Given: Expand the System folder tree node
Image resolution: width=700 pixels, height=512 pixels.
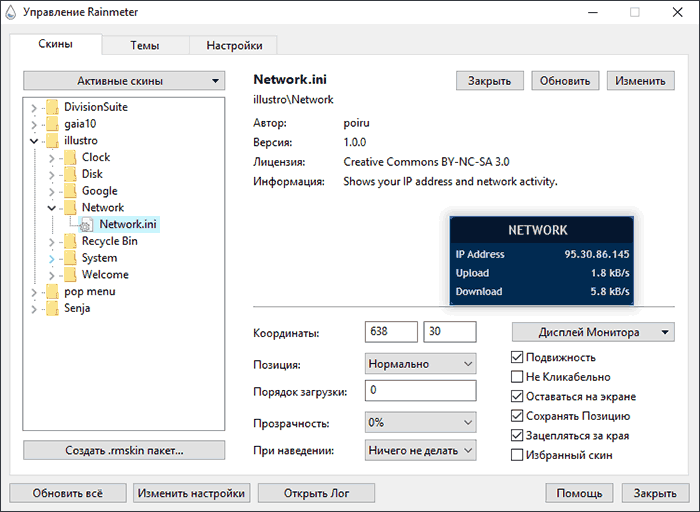Looking at the screenshot, I should tap(51, 258).
